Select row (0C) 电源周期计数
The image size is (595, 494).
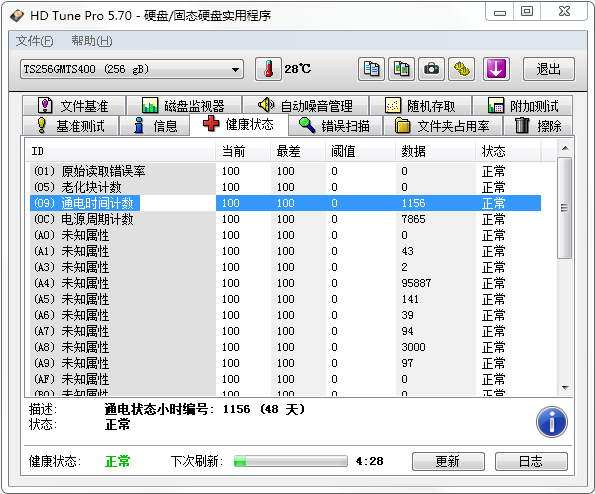coord(285,219)
